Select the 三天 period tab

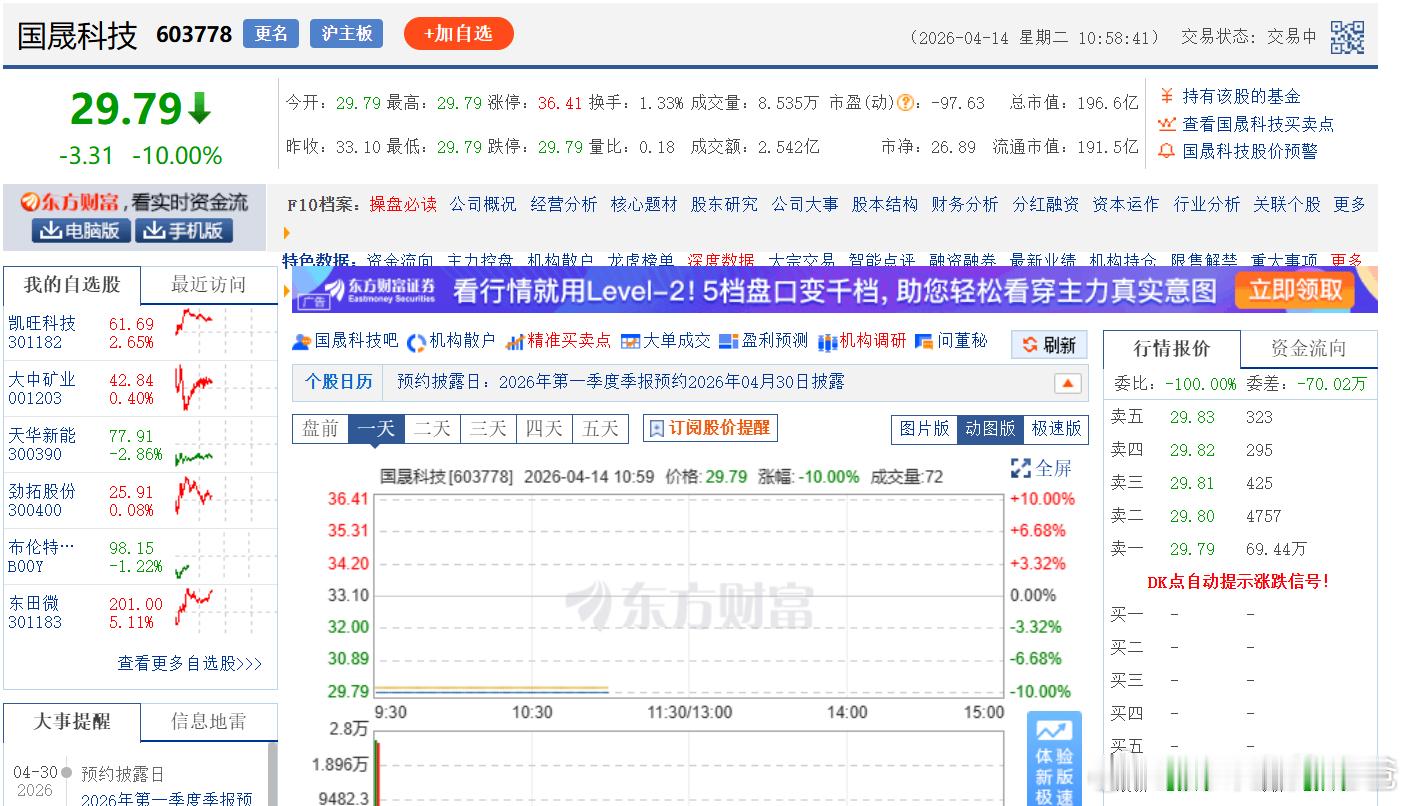[488, 429]
